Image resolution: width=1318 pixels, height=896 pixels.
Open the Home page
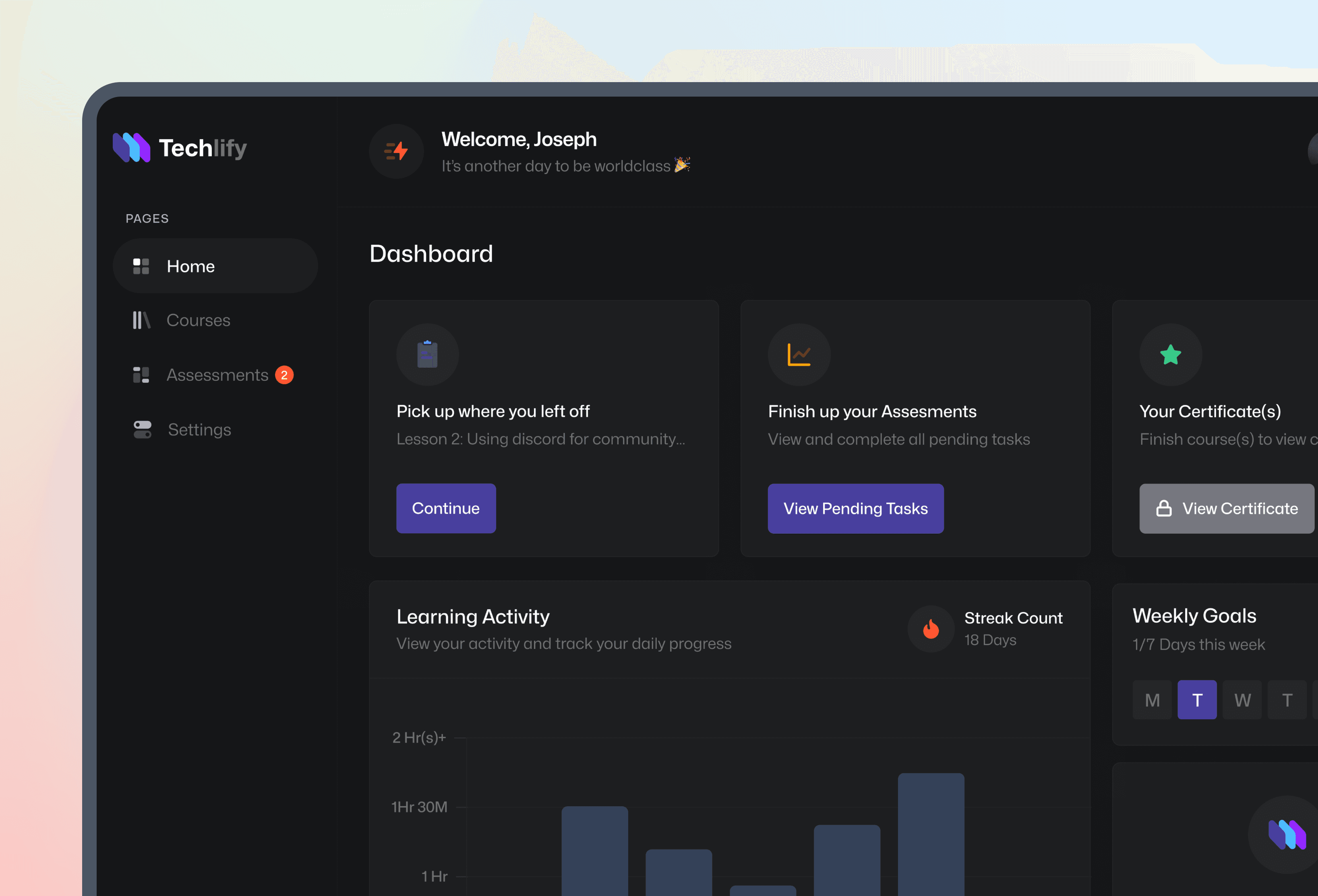215,266
